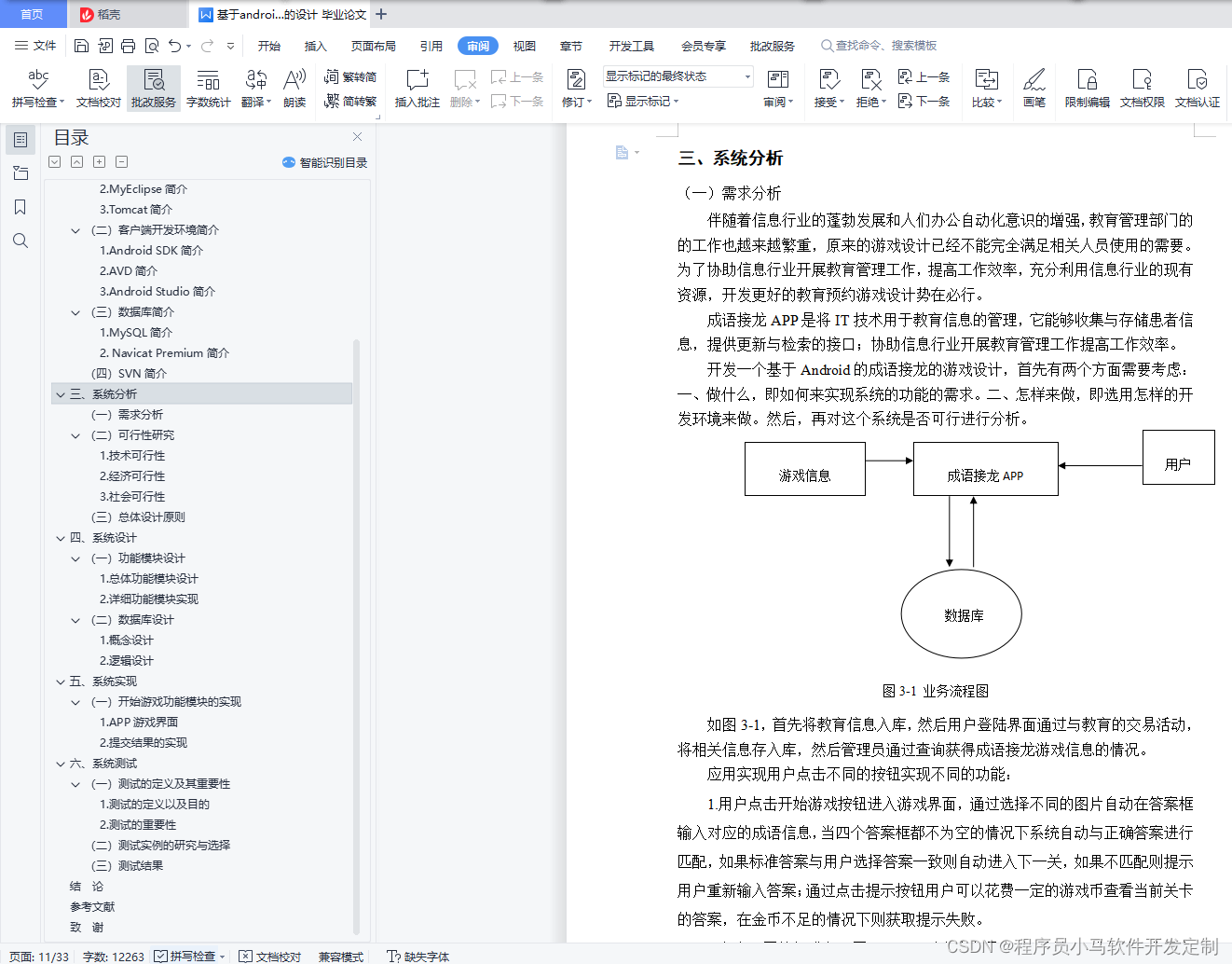The height and width of the screenshot is (964, 1232).
Task: Show 字数统计 word count
Action: click(x=209, y=89)
